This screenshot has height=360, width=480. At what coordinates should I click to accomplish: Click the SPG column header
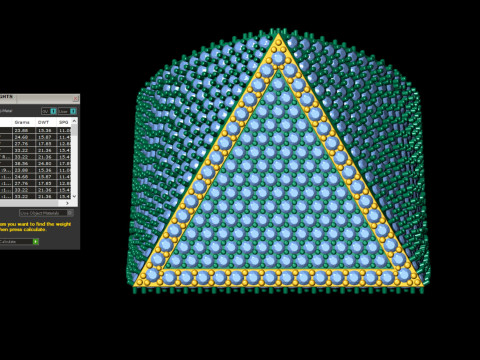pyautogui.click(x=64, y=122)
